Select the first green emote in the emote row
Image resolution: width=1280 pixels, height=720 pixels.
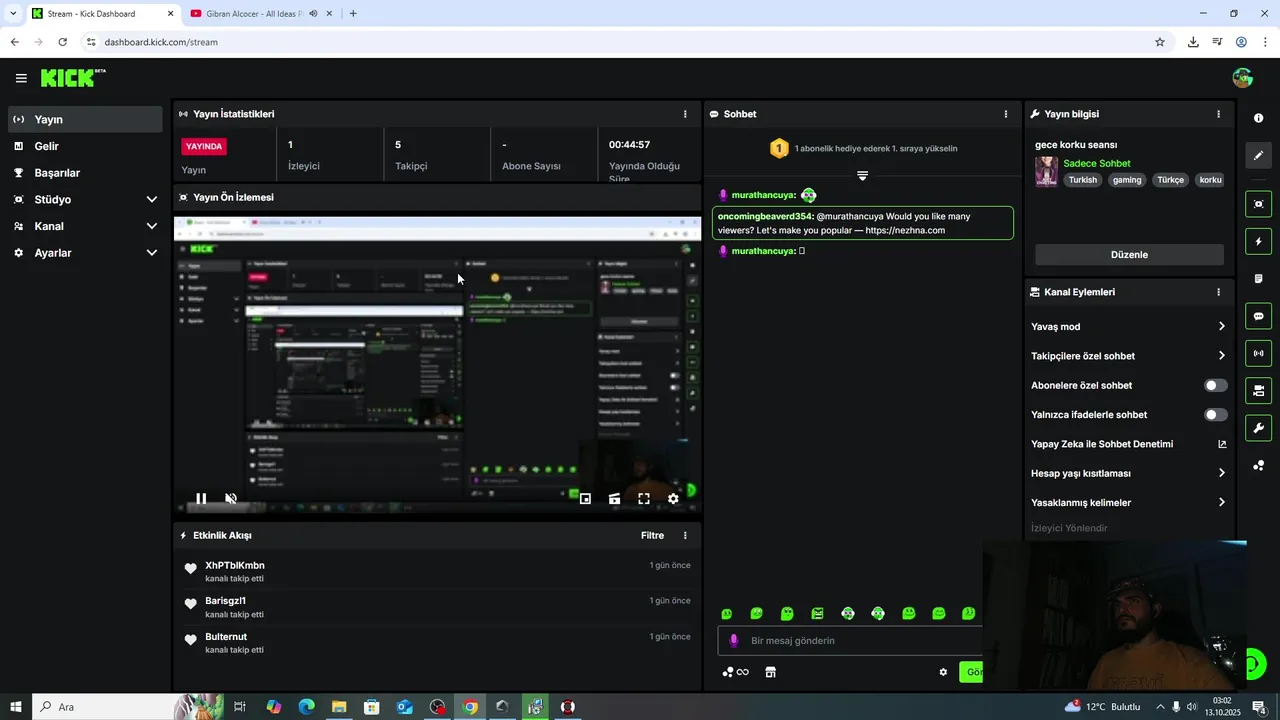point(727,614)
